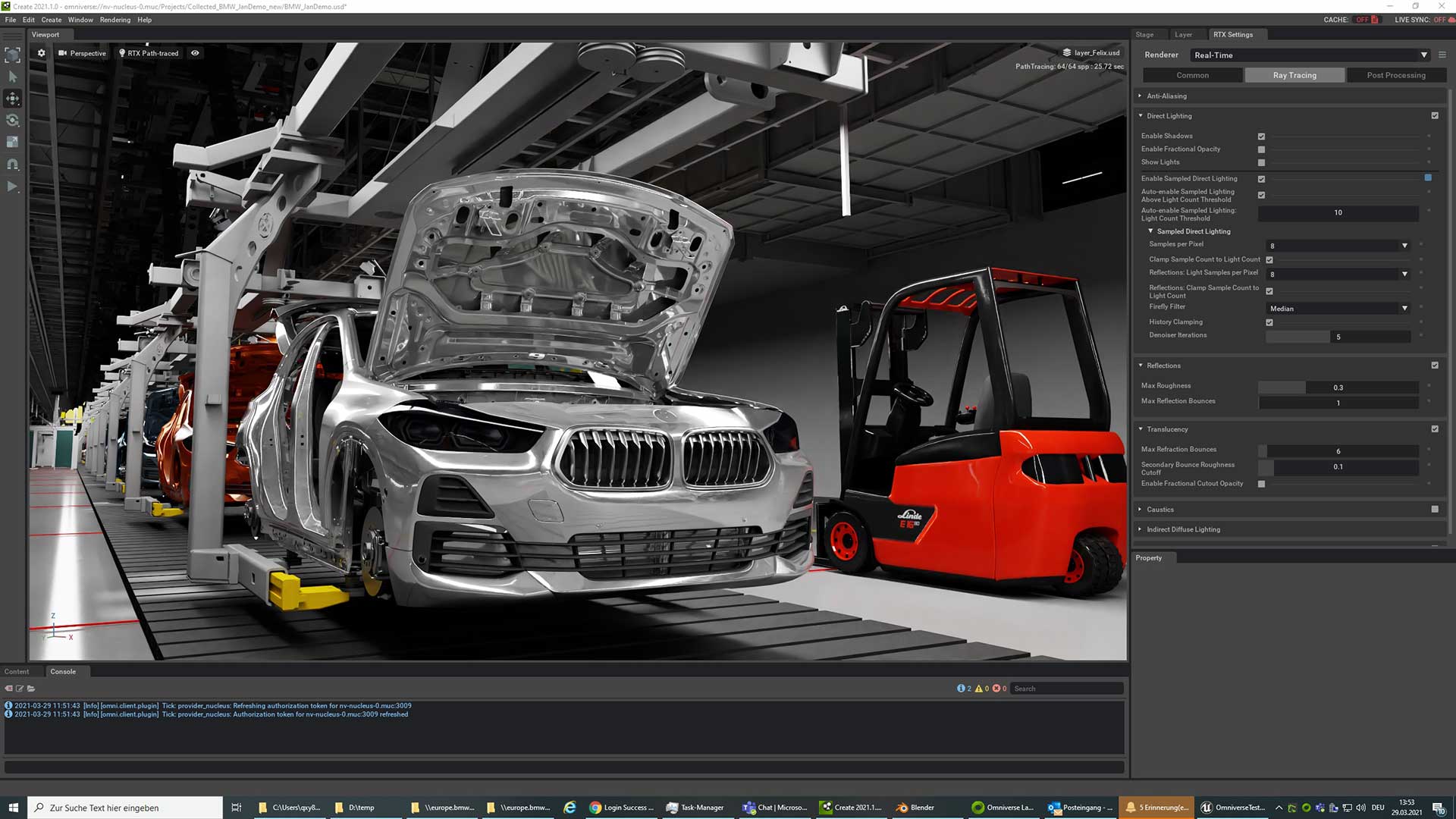Click the eye visibility icon in the viewport toolbar

click(x=195, y=53)
